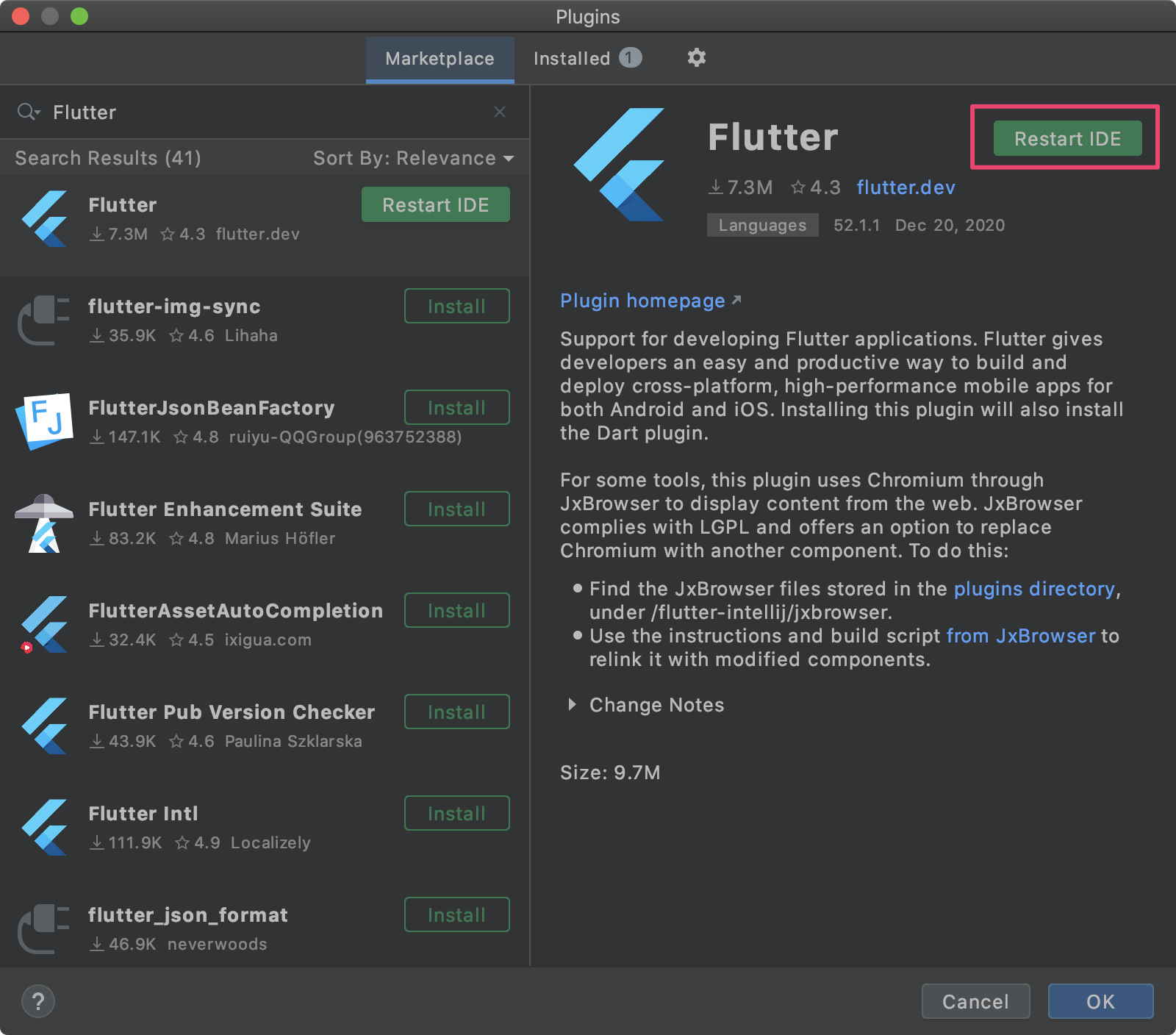Screen dimensions: 1176x1035
Task: Click the Installed count badge
Action: 630,57
